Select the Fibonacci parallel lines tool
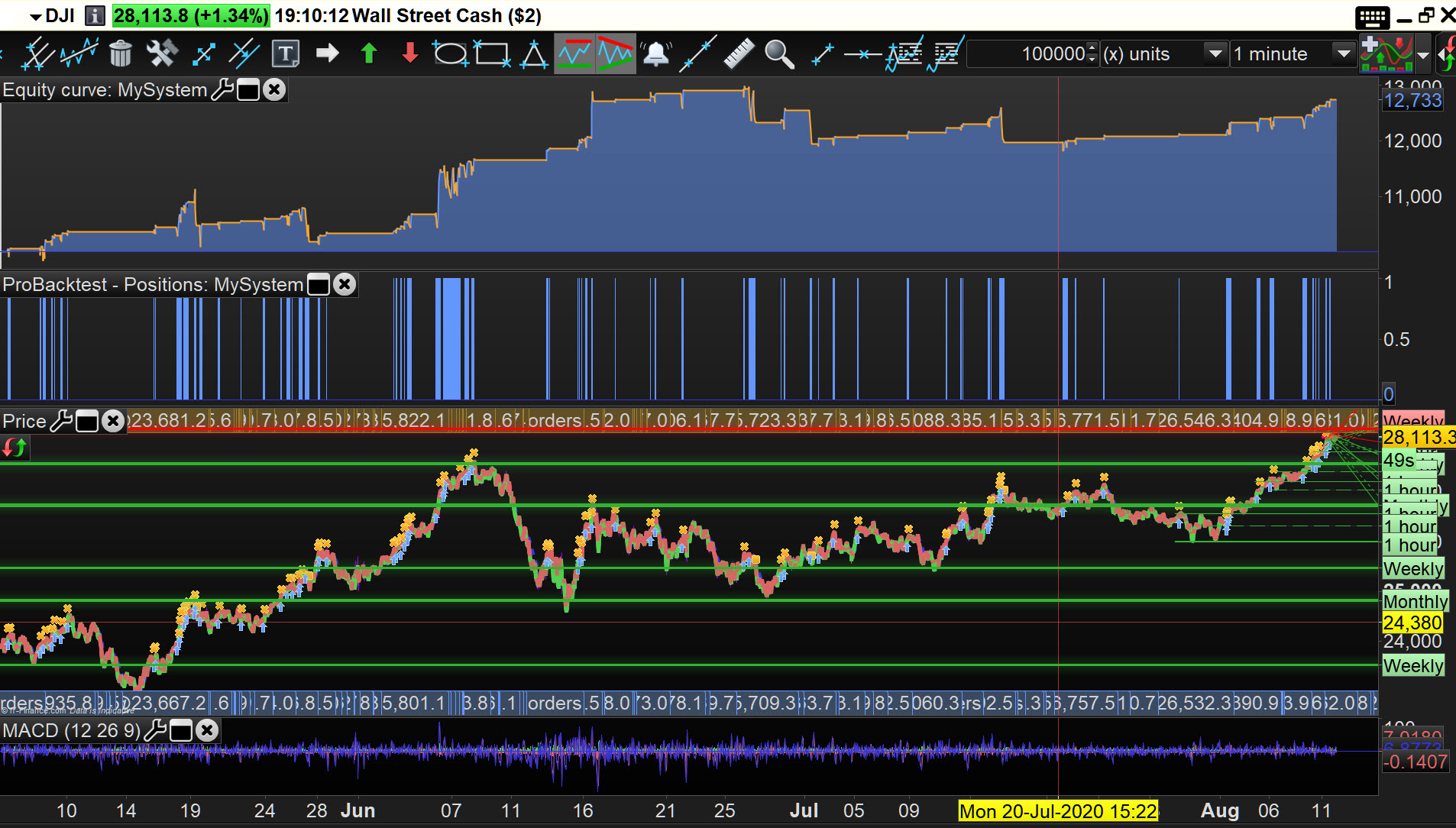1456x828 pixels. (x=244, y=54)
